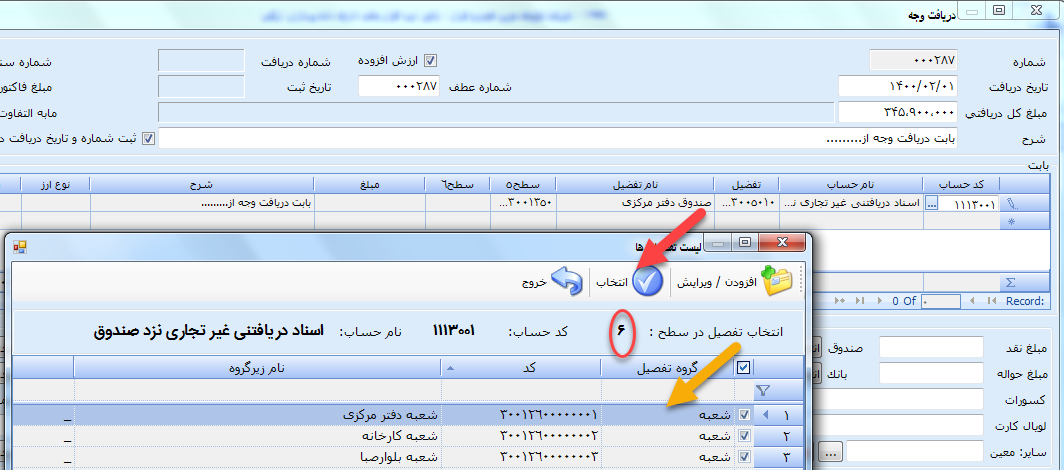Click the تاریخ ثبت field

tap(201, 86)
